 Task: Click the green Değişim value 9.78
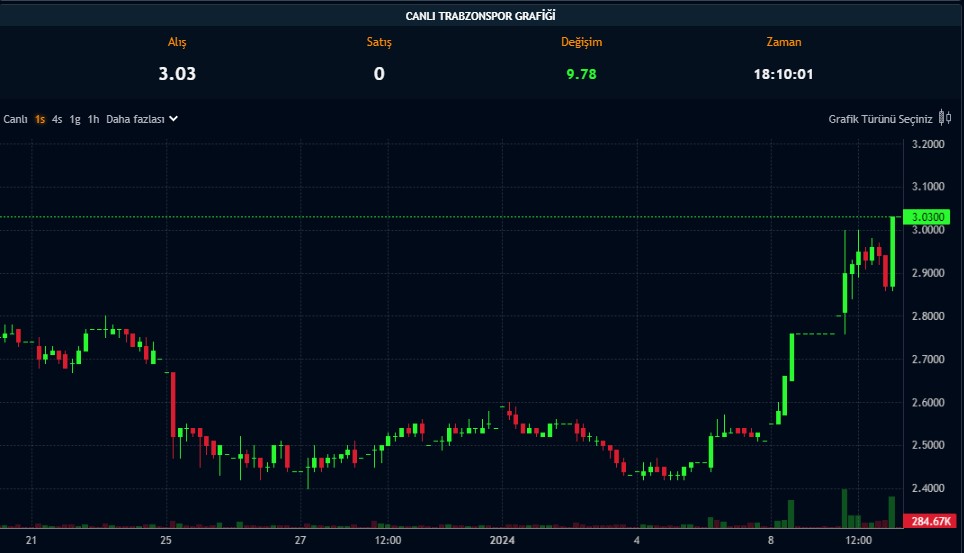[581, 73]
